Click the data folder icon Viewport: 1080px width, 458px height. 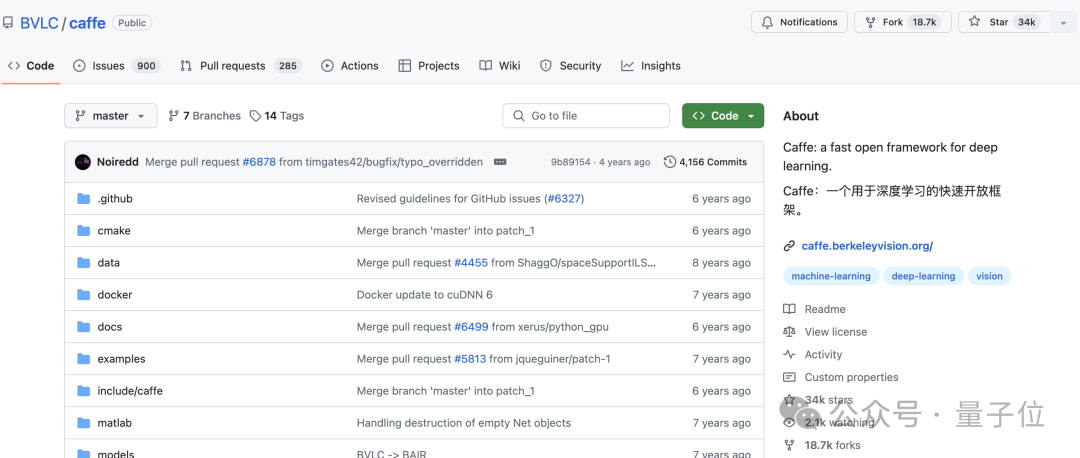click(84, 262)
